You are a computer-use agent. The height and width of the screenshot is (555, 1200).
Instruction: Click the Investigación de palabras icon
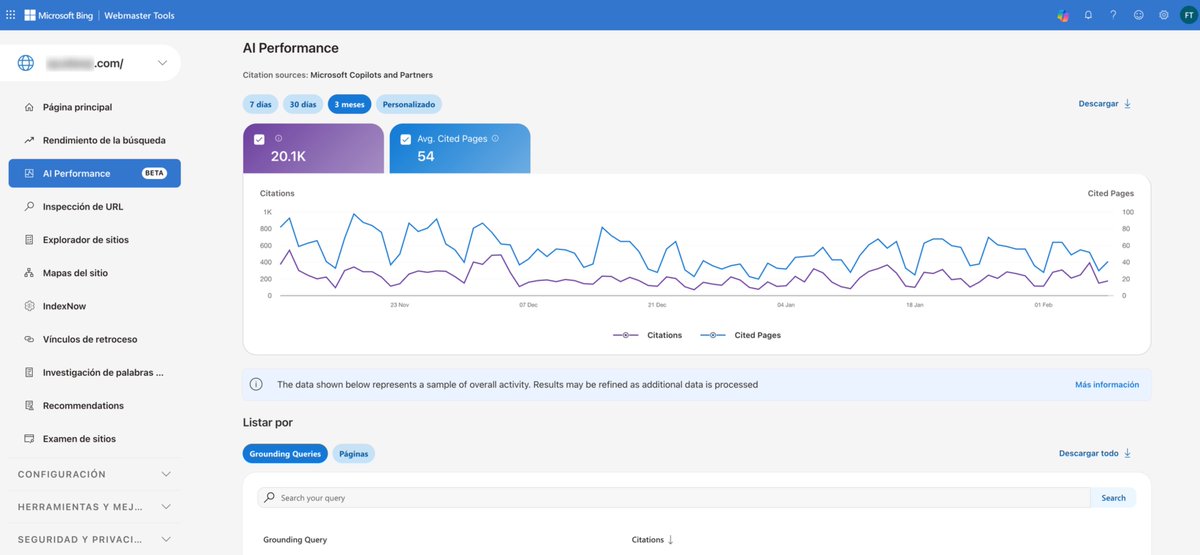[x=30, y=372]
